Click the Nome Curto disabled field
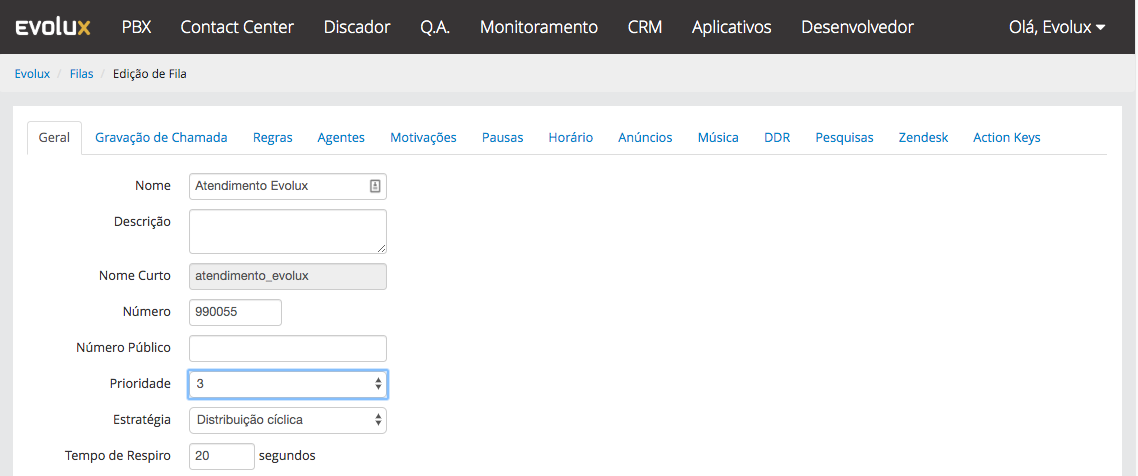 tap(287, 276)
